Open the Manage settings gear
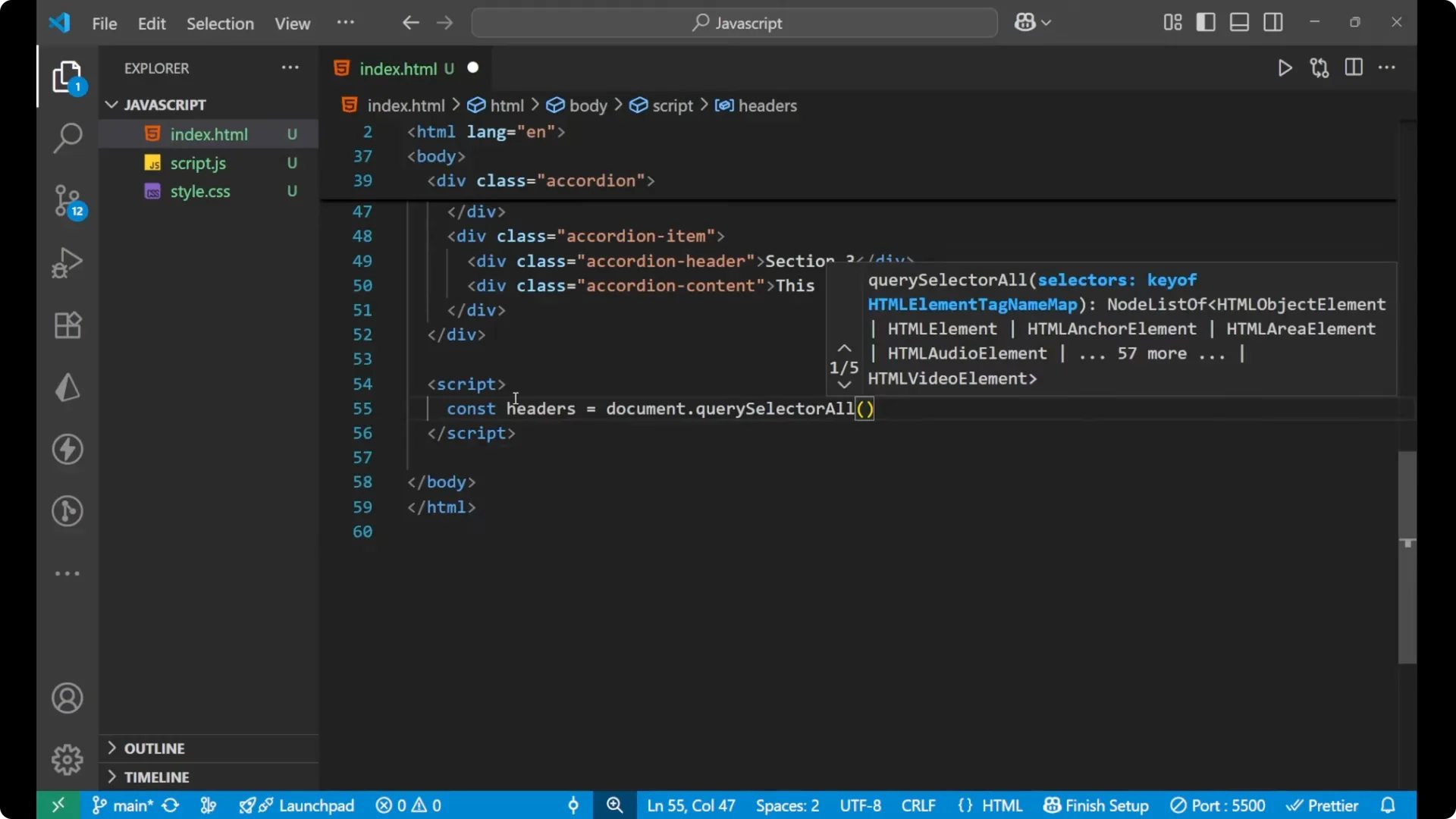Screen dimensions: 1456x819 [x=67, y=759]
